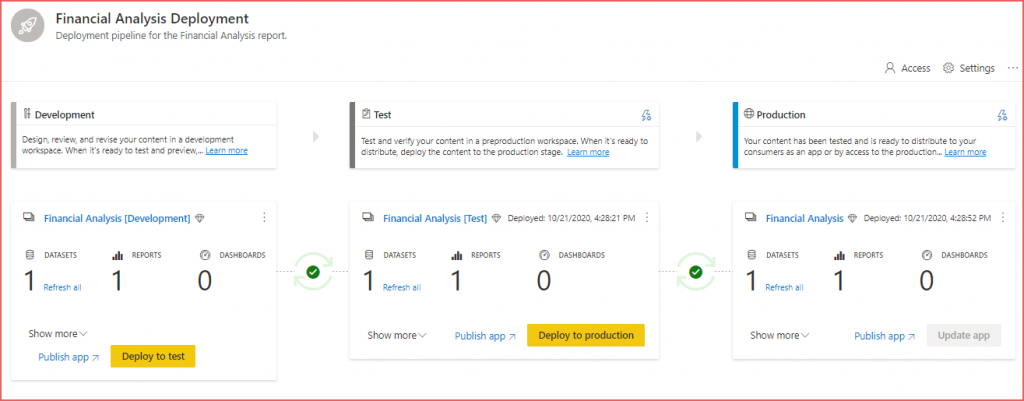Expand Show more on the Production card
This screenshot has height=401, width=1024.
click(780, 335)
